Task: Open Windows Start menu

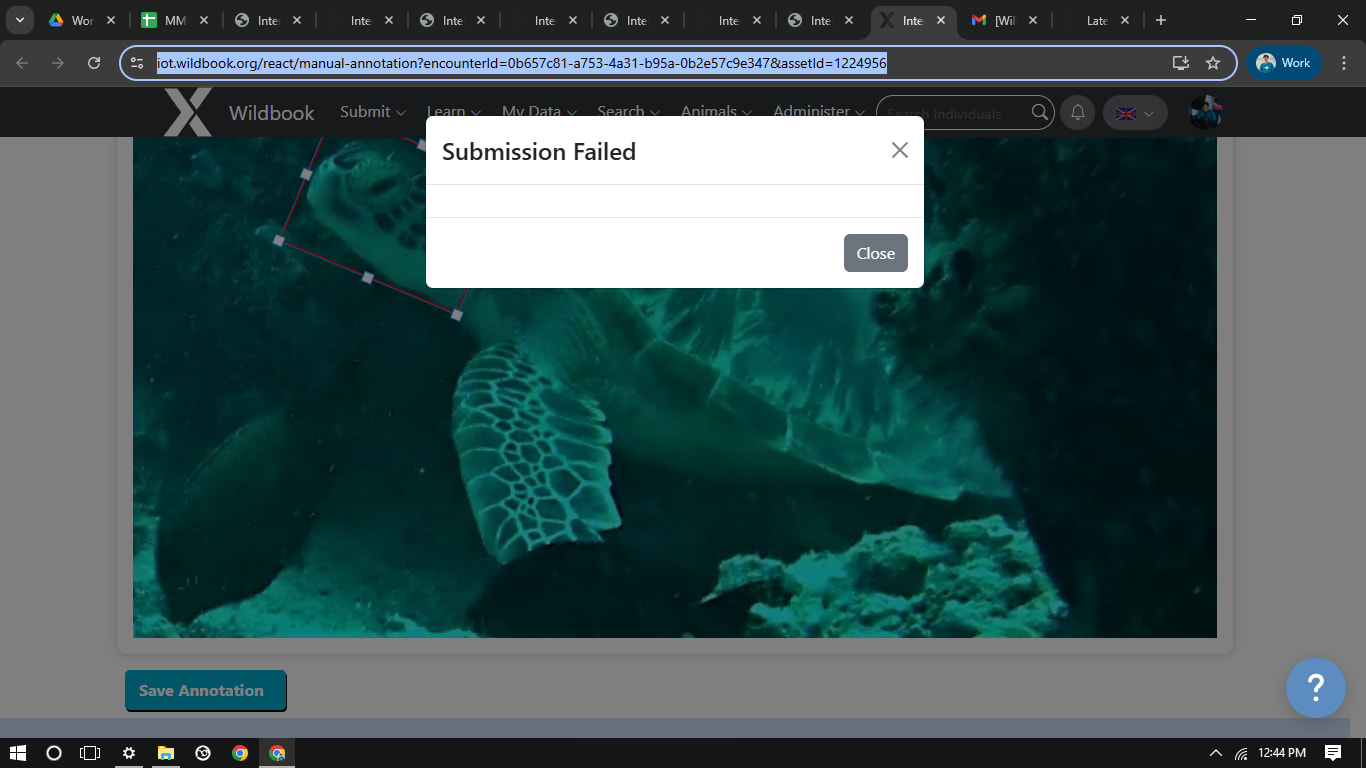Action: tap(17, 753)
